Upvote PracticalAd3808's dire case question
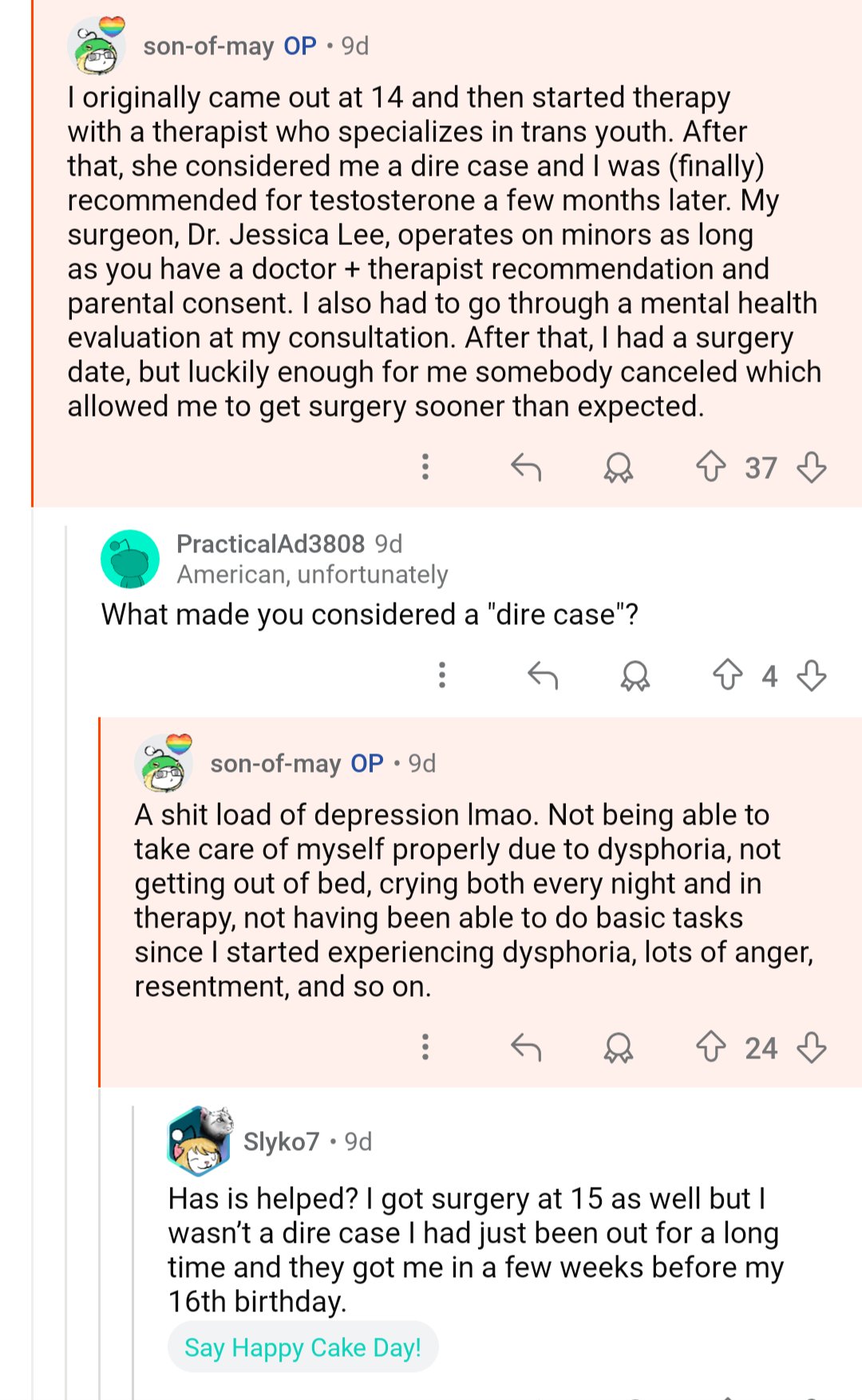The width and height of the screenshot is (862, 1400). click(727, 675)
